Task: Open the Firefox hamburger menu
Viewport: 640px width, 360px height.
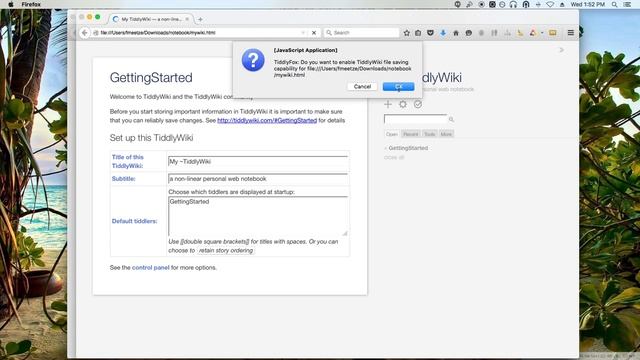Action: click(571, 33)
